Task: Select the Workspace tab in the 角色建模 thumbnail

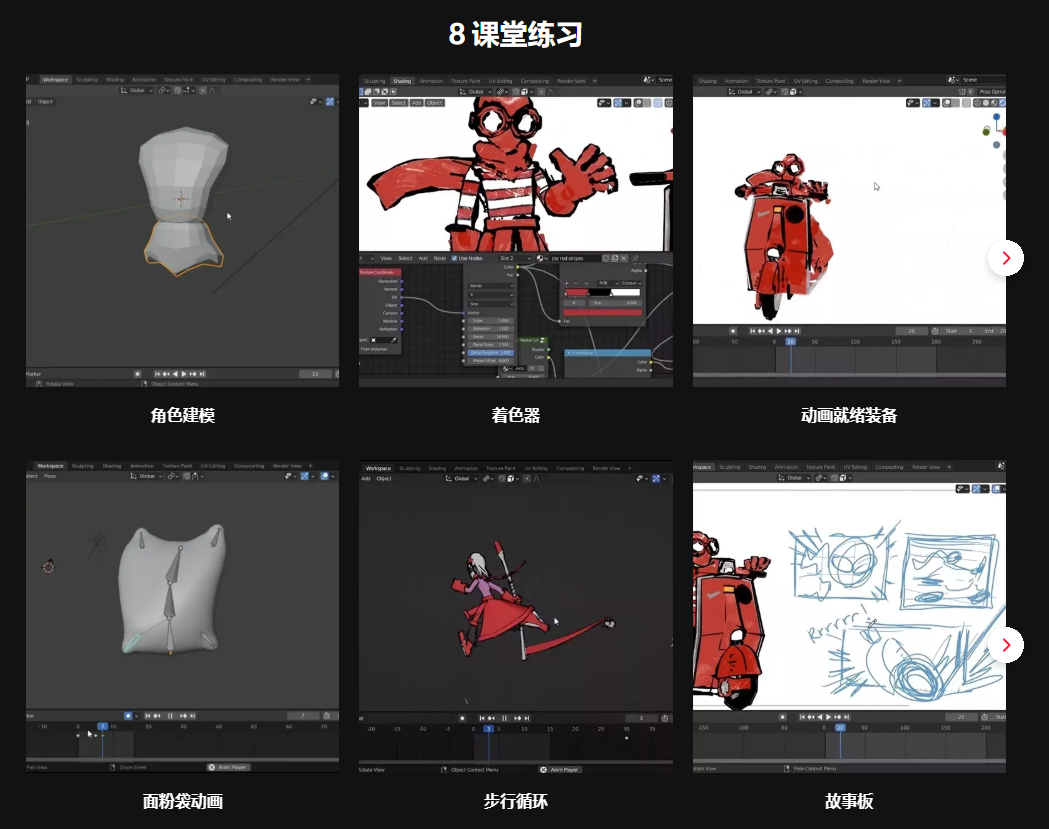Action: point(55,80)
